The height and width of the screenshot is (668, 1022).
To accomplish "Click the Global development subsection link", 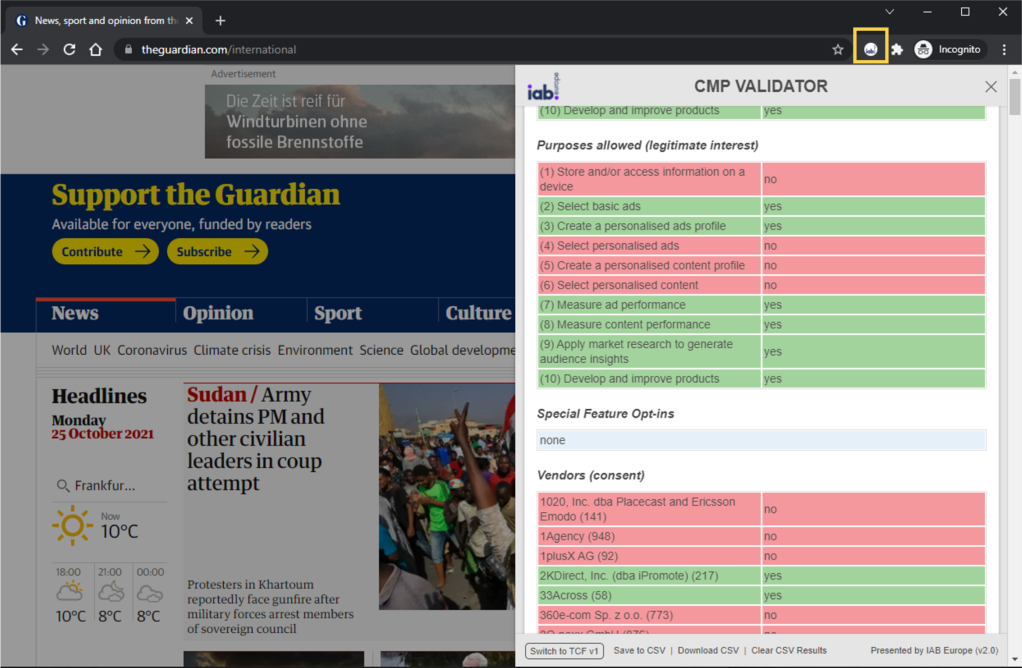I will (x=462, y=351).
